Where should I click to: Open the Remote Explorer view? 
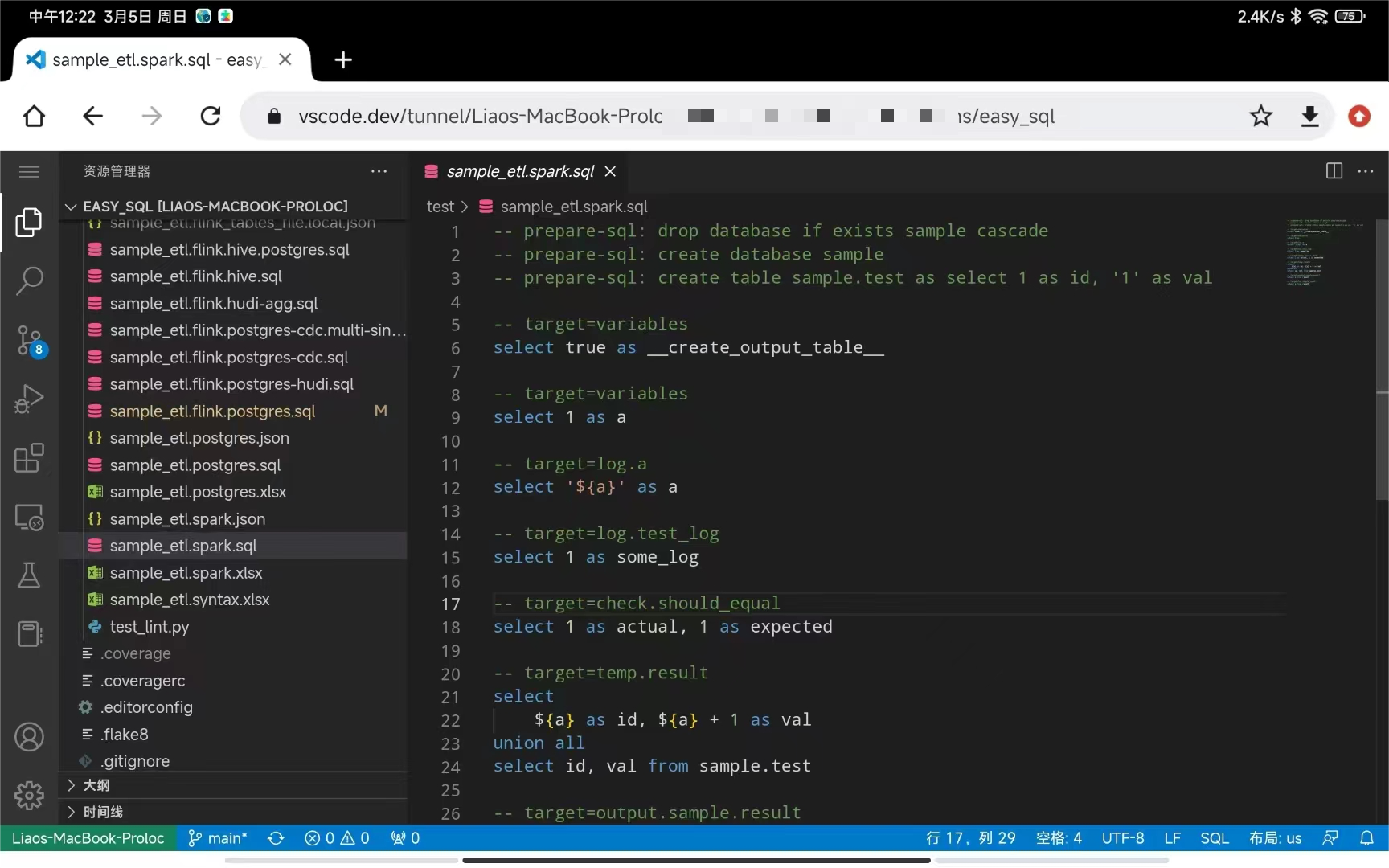[x=29, y=518]
